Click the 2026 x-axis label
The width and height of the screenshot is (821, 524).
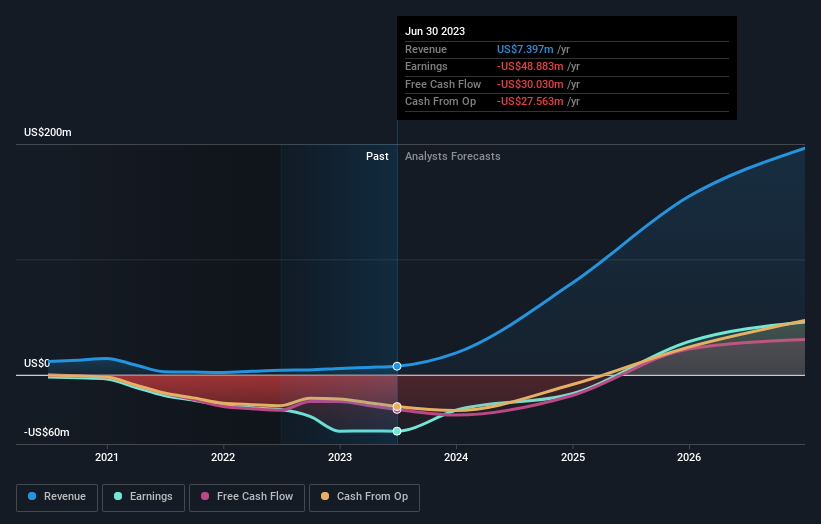click(x=689, y=457)
